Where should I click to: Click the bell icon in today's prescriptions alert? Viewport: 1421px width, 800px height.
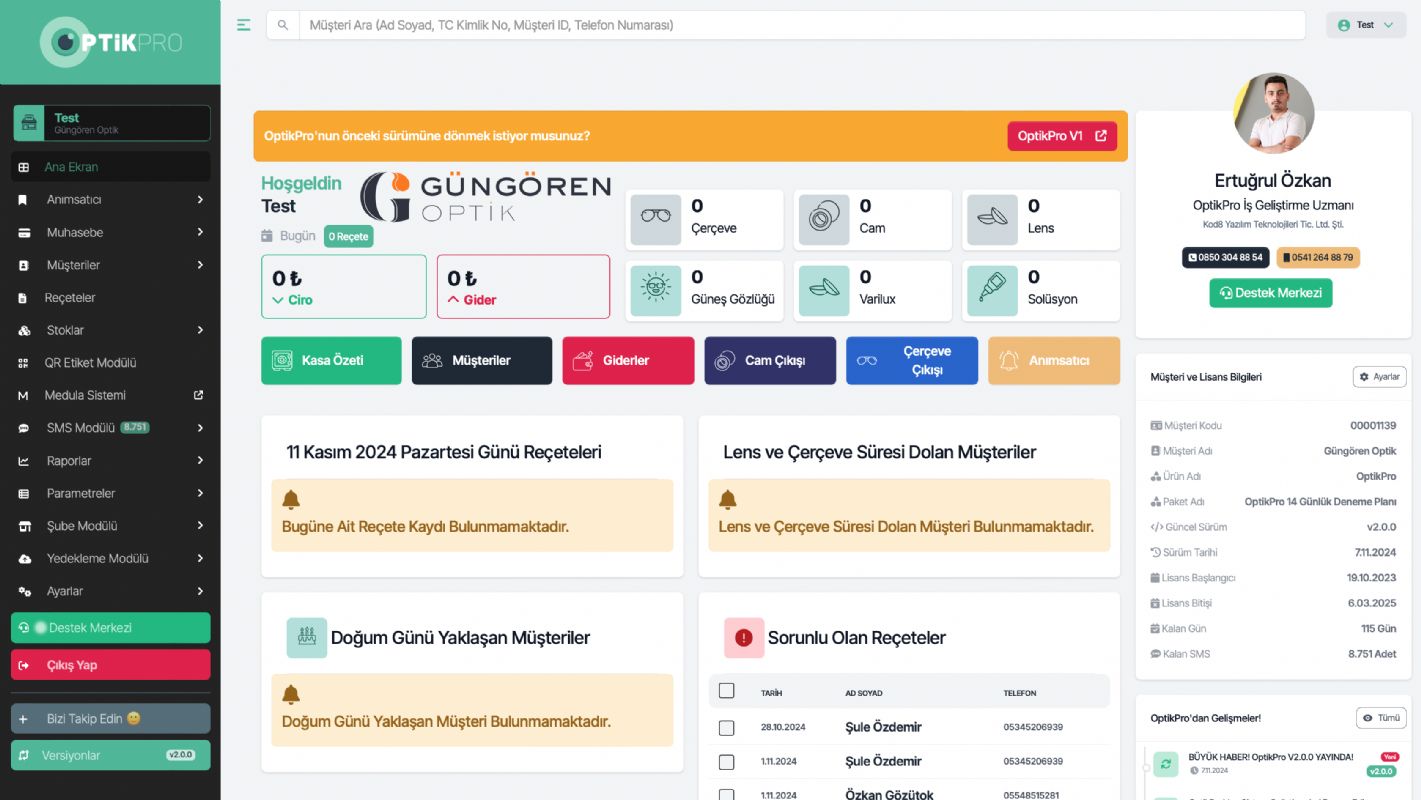291,499
